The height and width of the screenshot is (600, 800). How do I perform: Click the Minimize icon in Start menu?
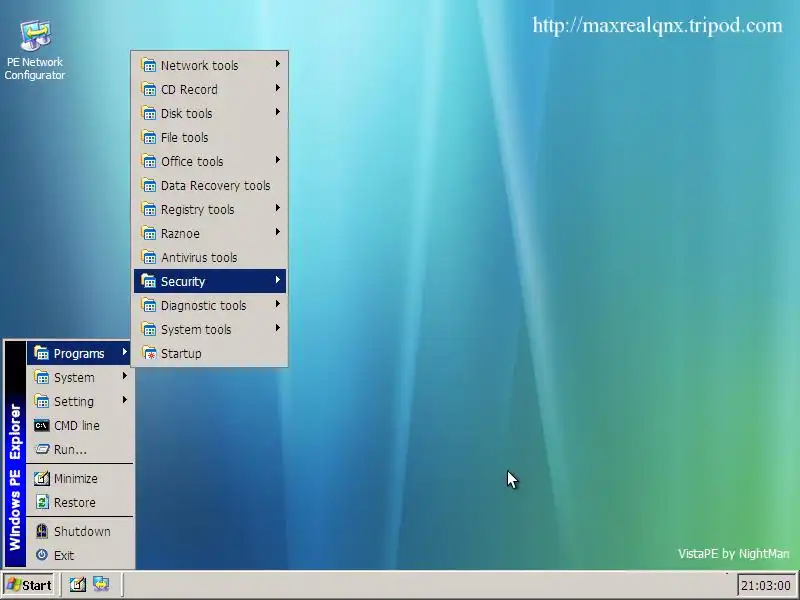[41, 478]
